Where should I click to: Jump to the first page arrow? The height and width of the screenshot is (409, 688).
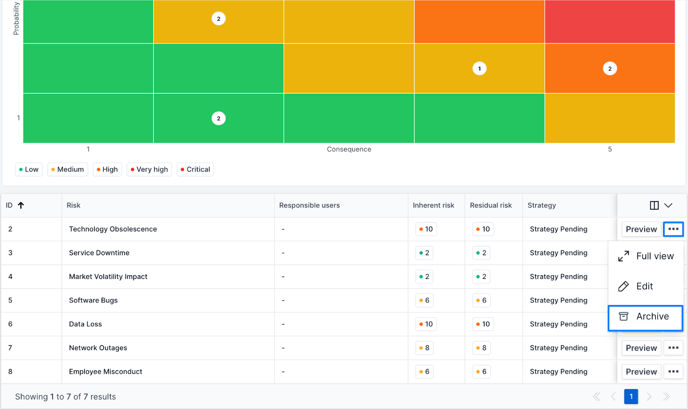[x=597, y=397]
